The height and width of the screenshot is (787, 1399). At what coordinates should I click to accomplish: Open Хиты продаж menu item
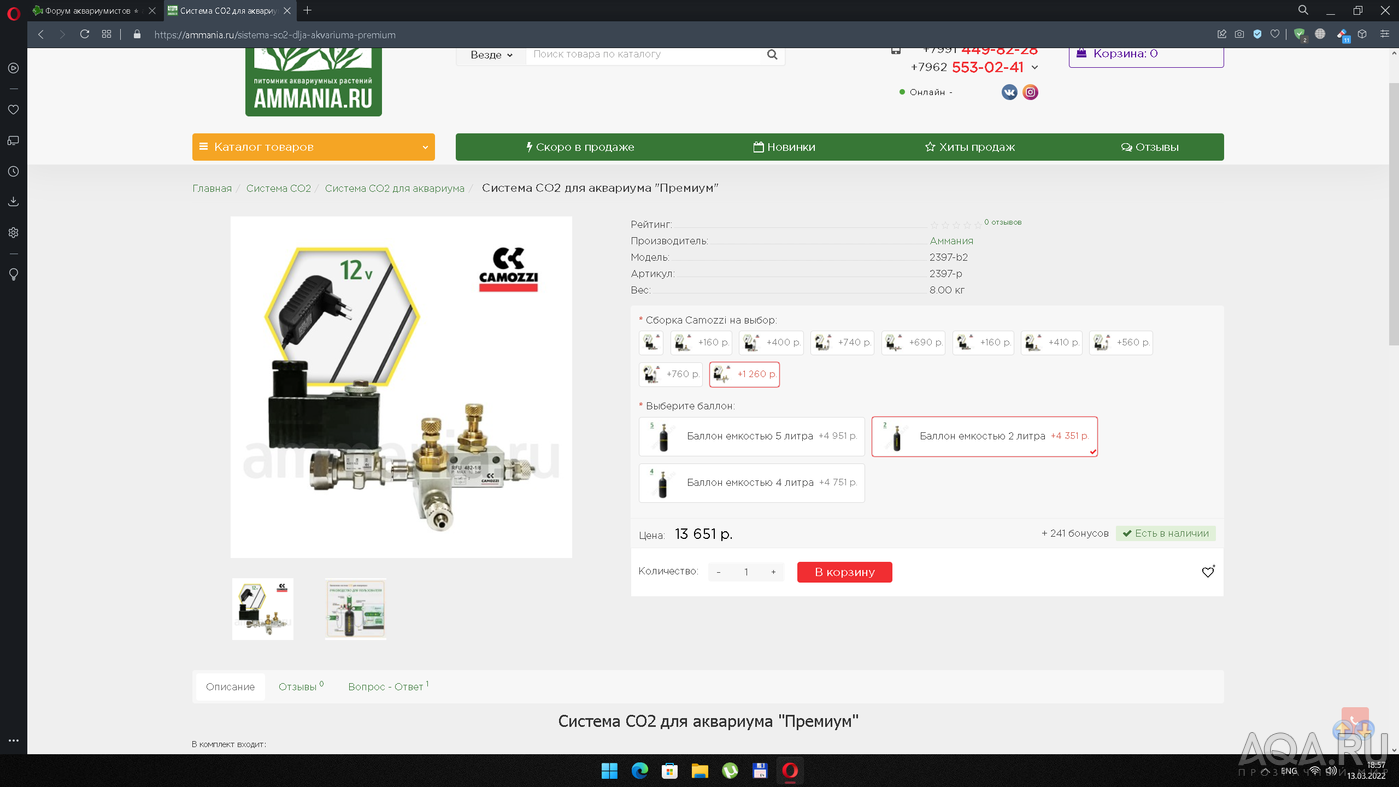click(x=969, y=147)
